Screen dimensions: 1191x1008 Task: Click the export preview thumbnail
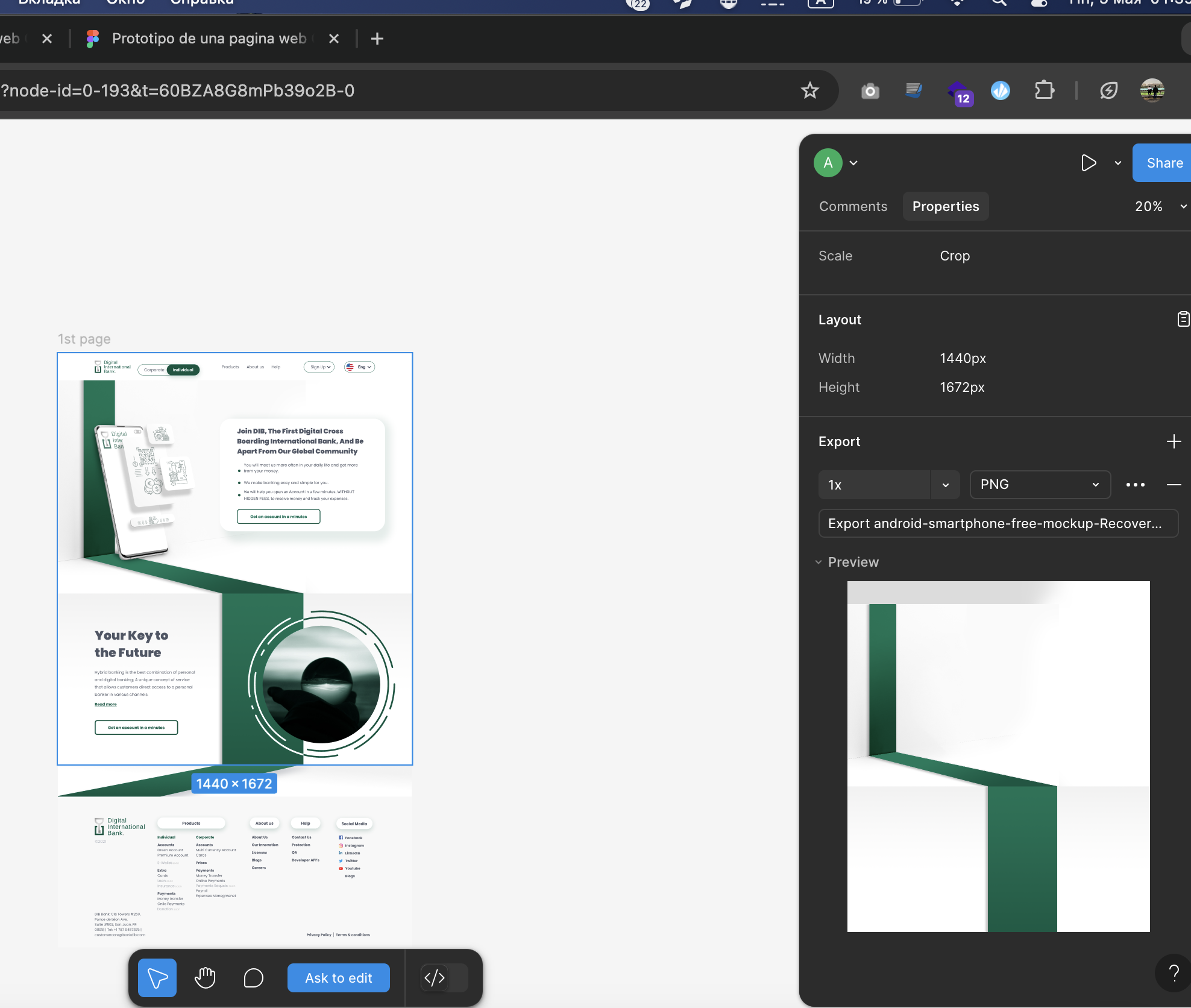998,756
